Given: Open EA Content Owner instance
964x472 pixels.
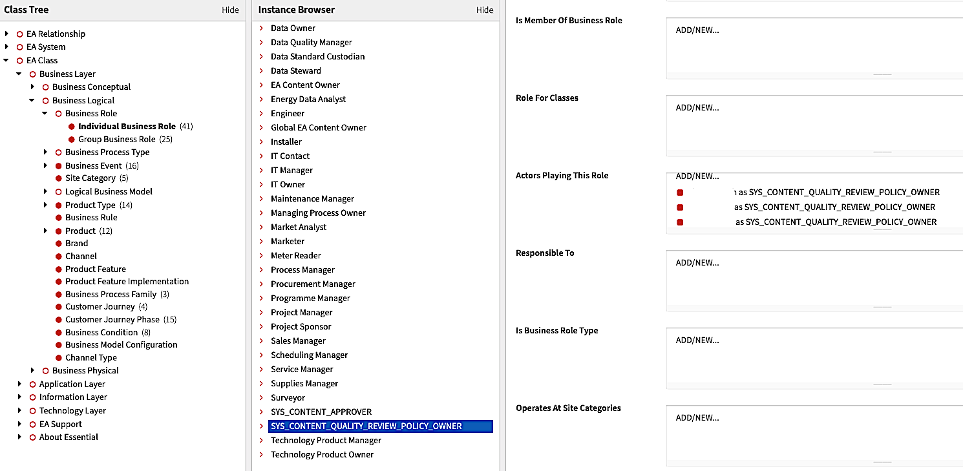Looking at the screenshot, I should pos(305,85).
